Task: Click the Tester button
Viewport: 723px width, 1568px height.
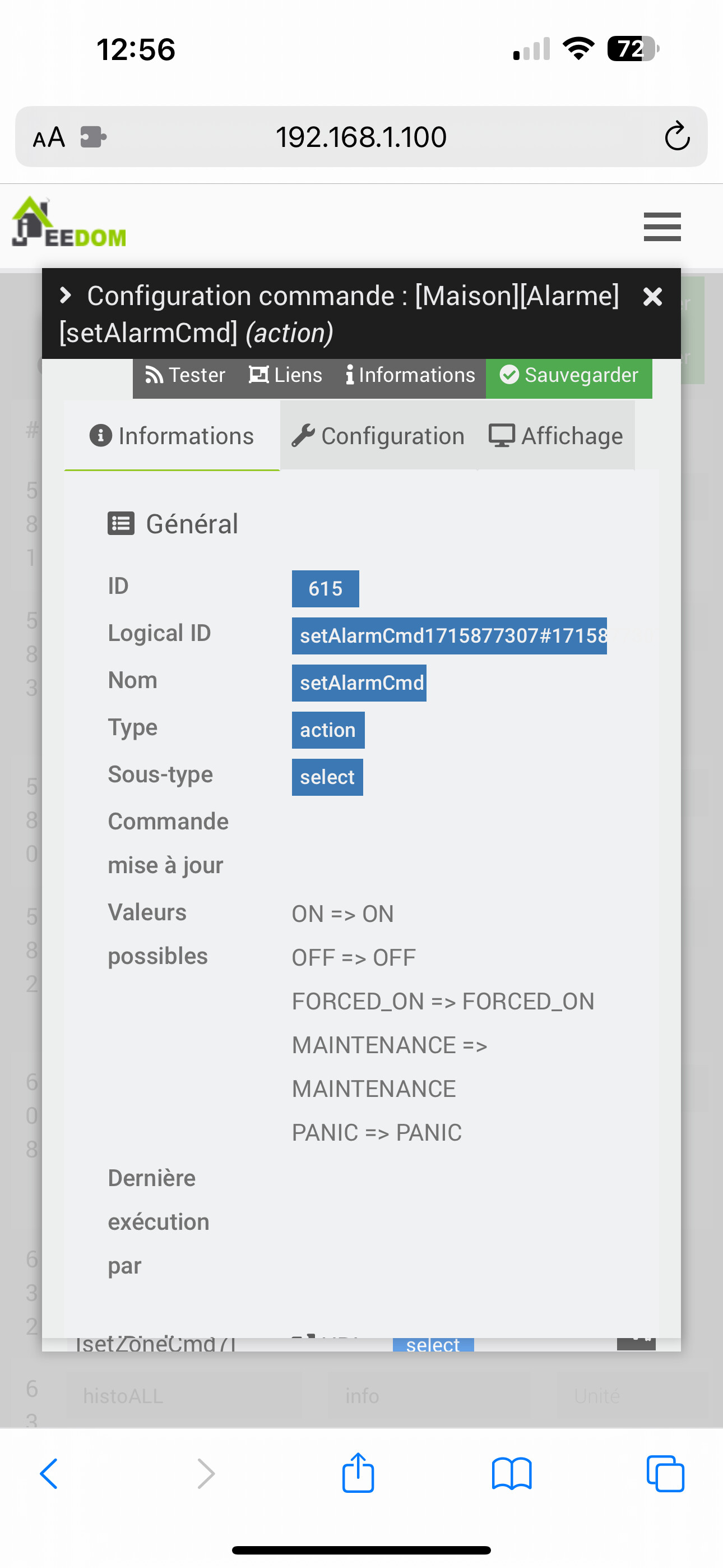Action: click(185, 375)
